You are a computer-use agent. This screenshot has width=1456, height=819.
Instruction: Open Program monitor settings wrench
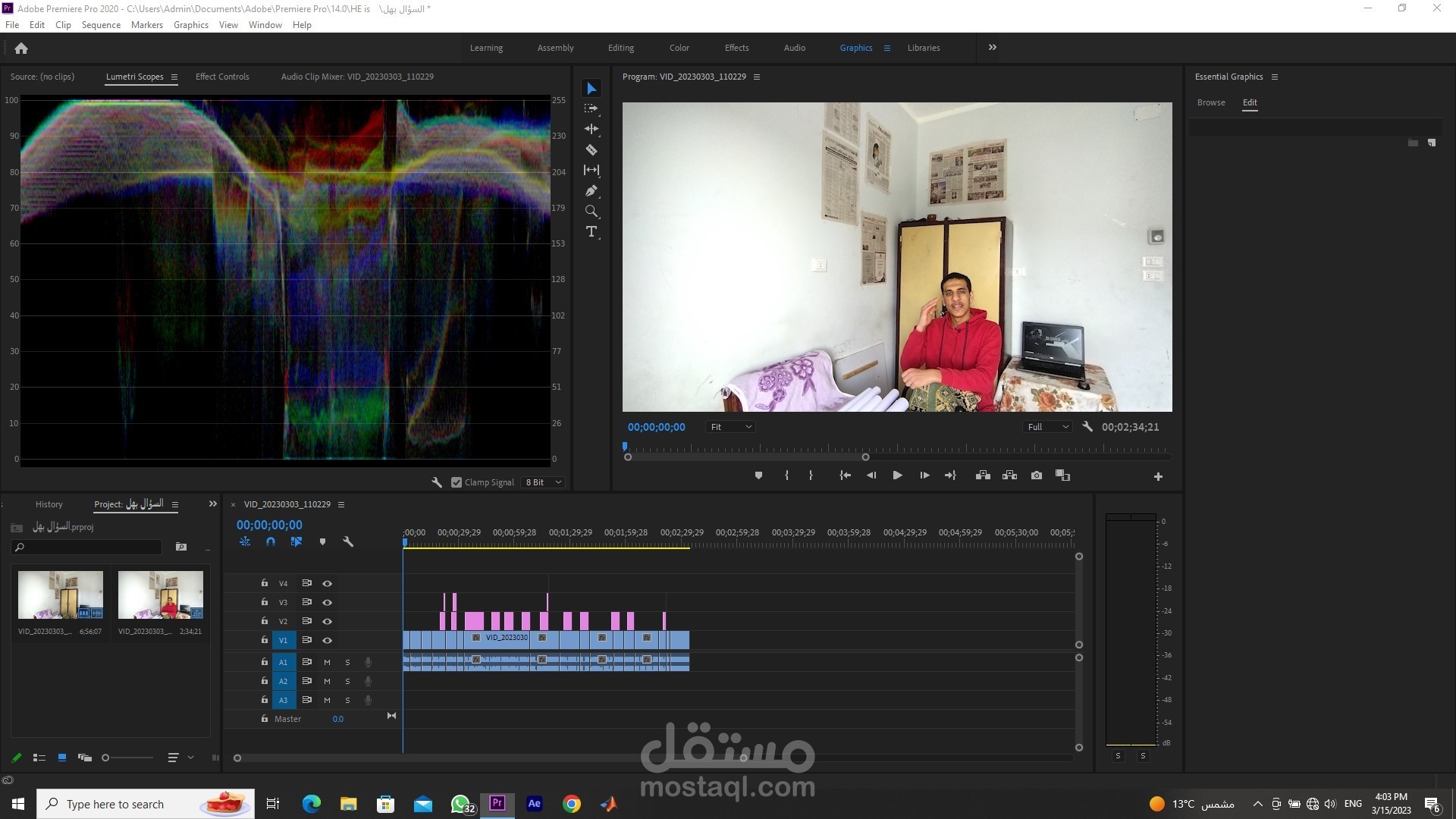[1087, 427]
